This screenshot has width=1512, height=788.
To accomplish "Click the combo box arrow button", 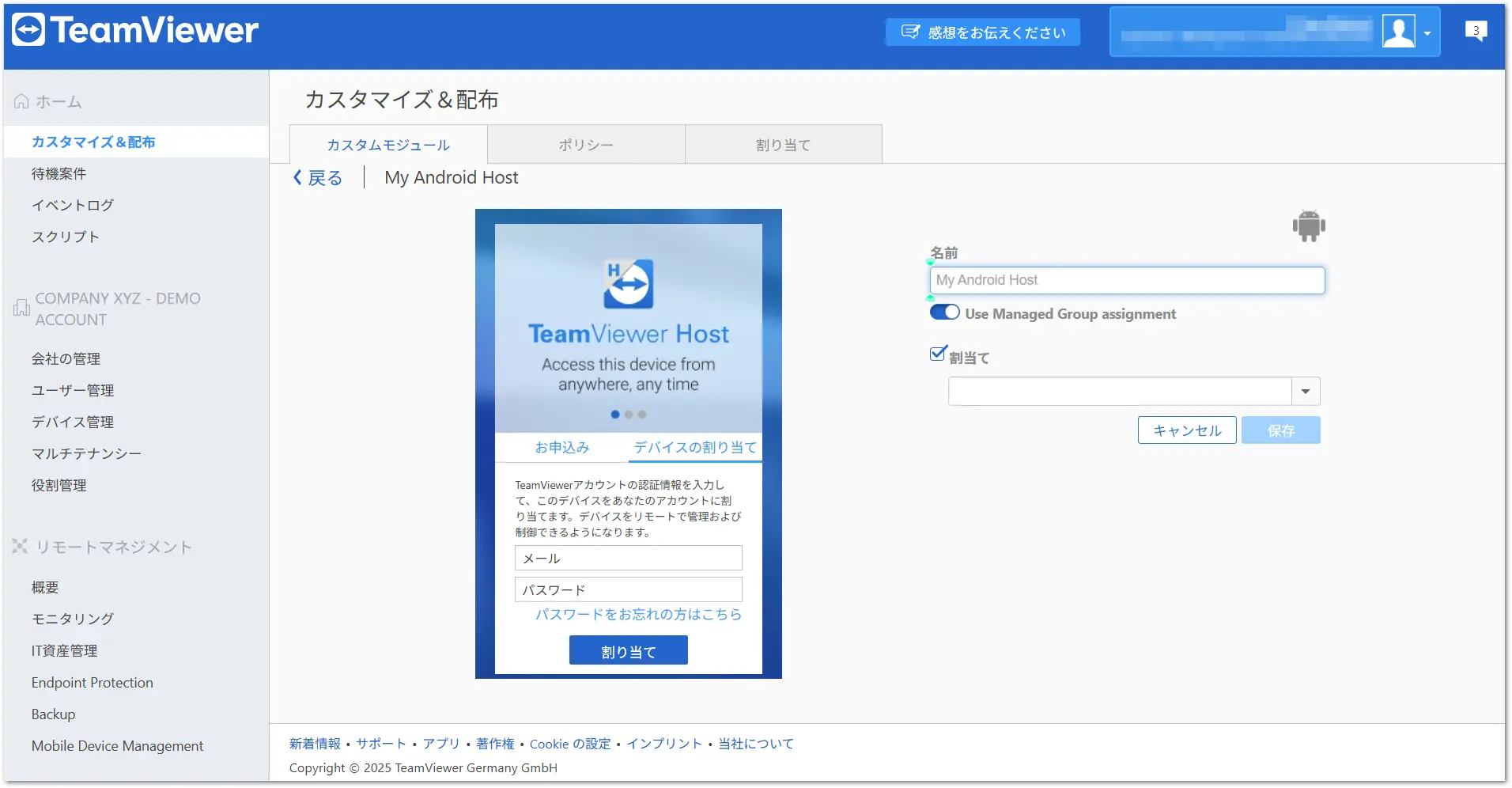I will point(1306,391).
